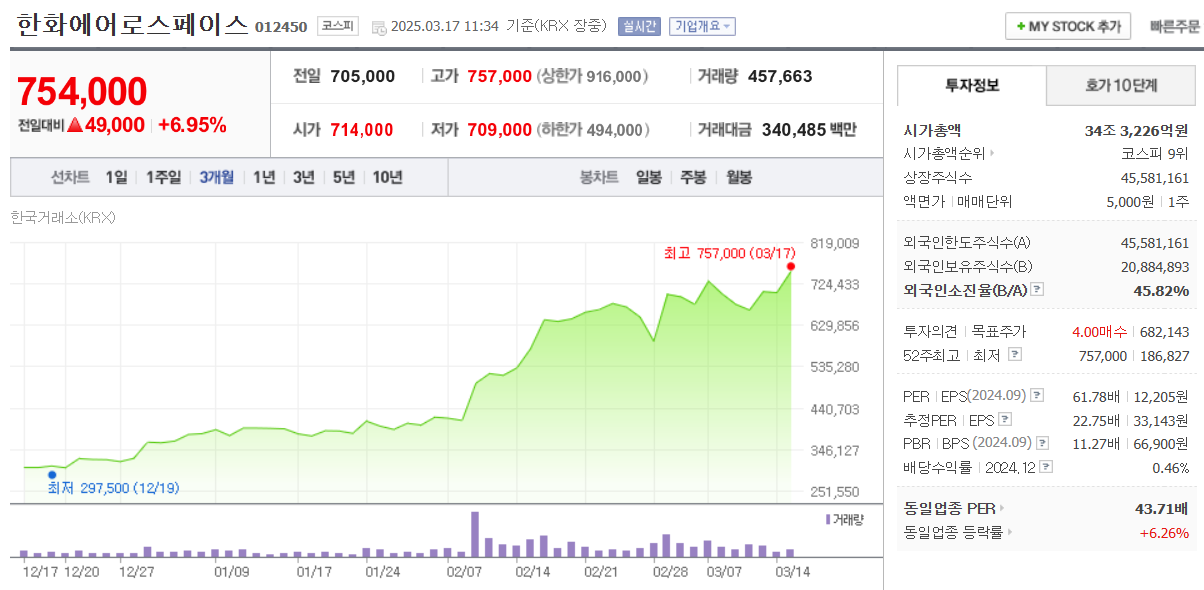Open the help icon next to PER | EPS(2024.09)

point(1037,396)
